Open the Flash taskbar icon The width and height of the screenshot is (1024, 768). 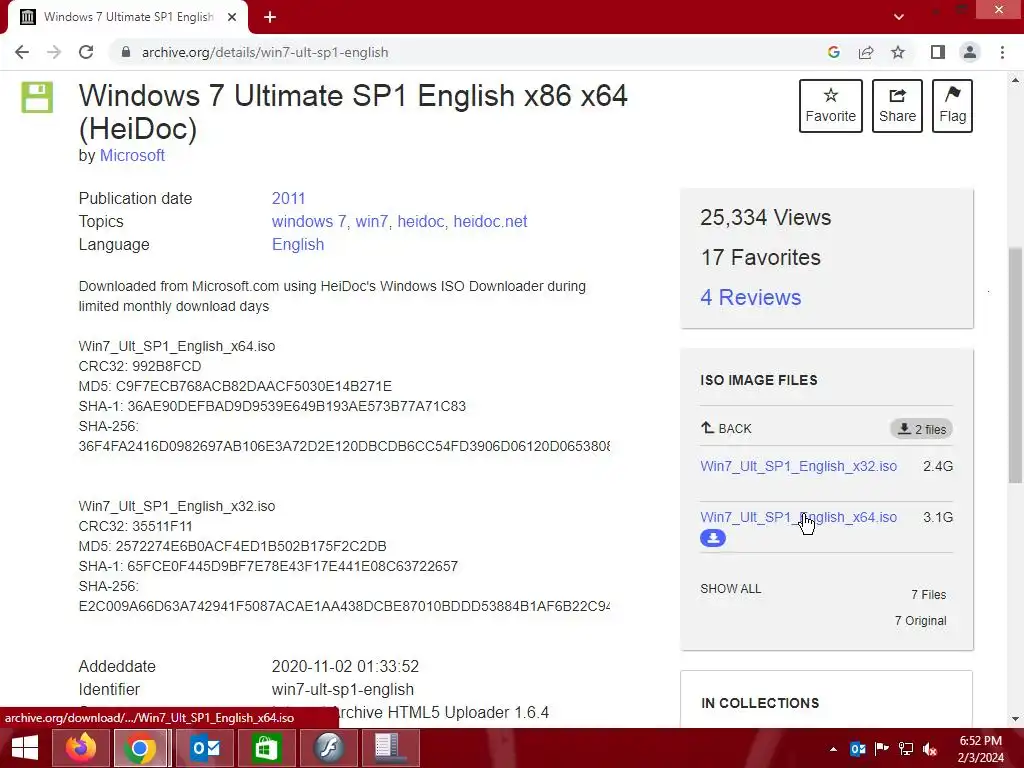(x=328, y=748)
